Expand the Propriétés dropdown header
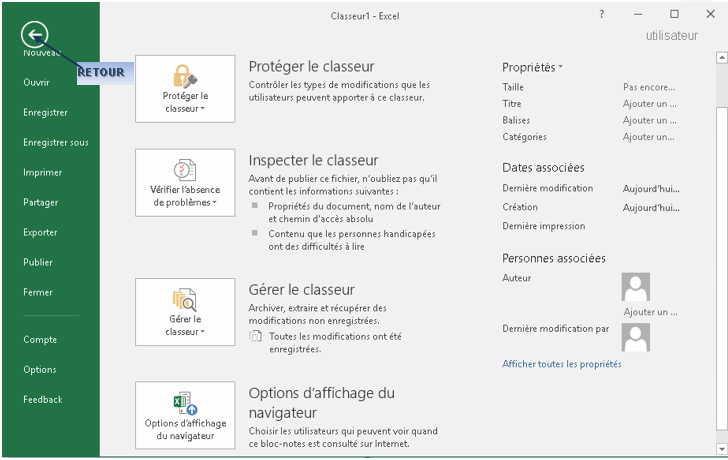This screenshot has width=728, height=460. click(x=532, y=67)
